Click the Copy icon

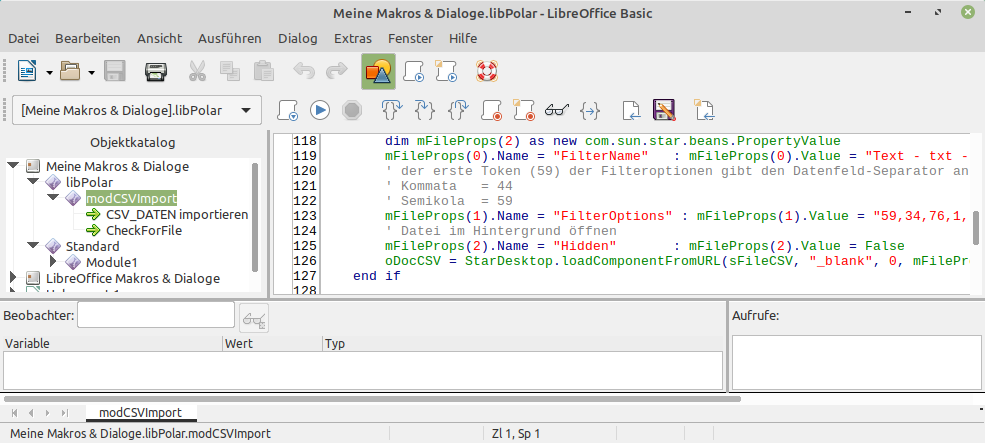point(230,72)
